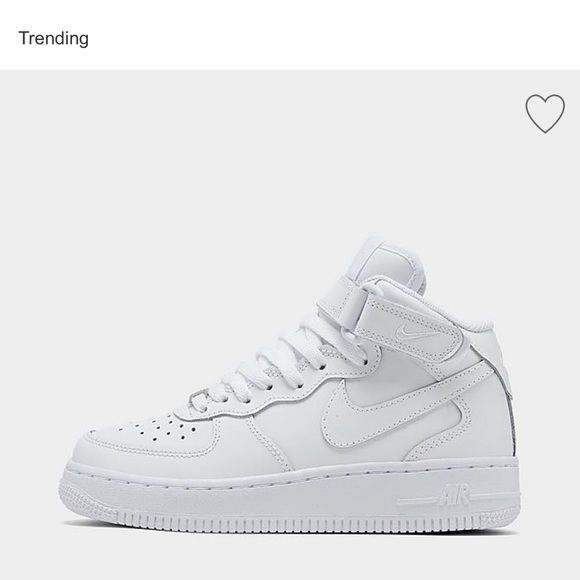Open the white high-top sneaker product image
This screenshot has height=580, width=580.
pos(290,387)
